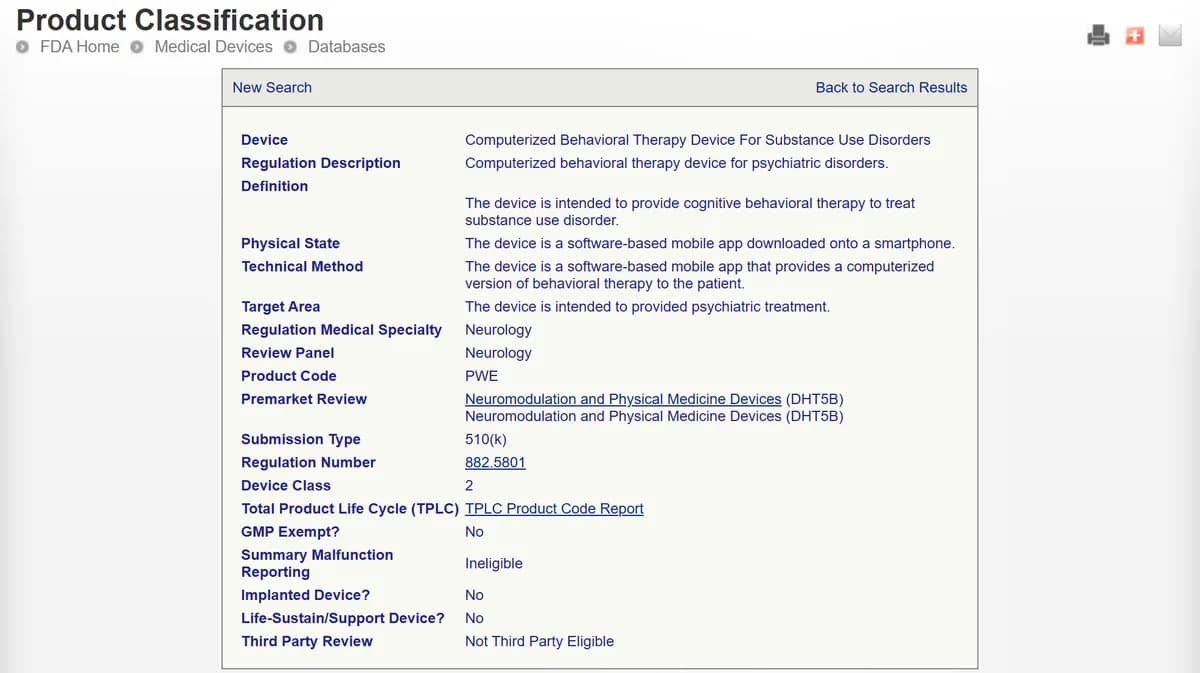Screen dimensions: 1200x673
Task: Open TPLC Product Code Report link
Action: 554,508
